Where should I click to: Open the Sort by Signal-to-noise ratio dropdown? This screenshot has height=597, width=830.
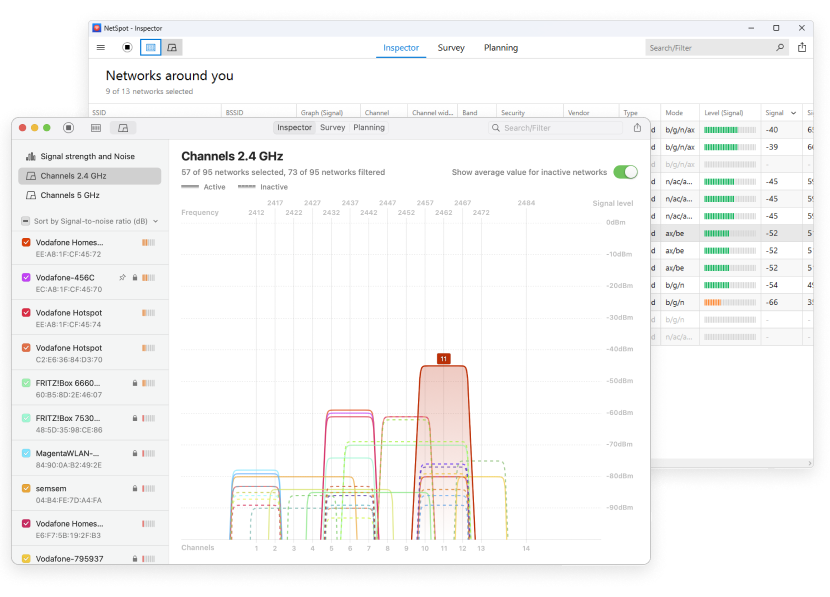pyautogui.click(x=96, y=221)
